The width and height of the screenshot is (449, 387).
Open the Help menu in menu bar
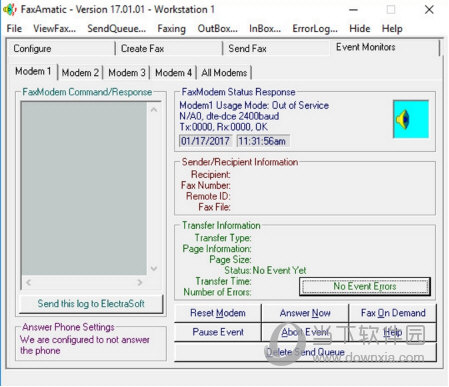pyautogui.click(x=392, y=29)
